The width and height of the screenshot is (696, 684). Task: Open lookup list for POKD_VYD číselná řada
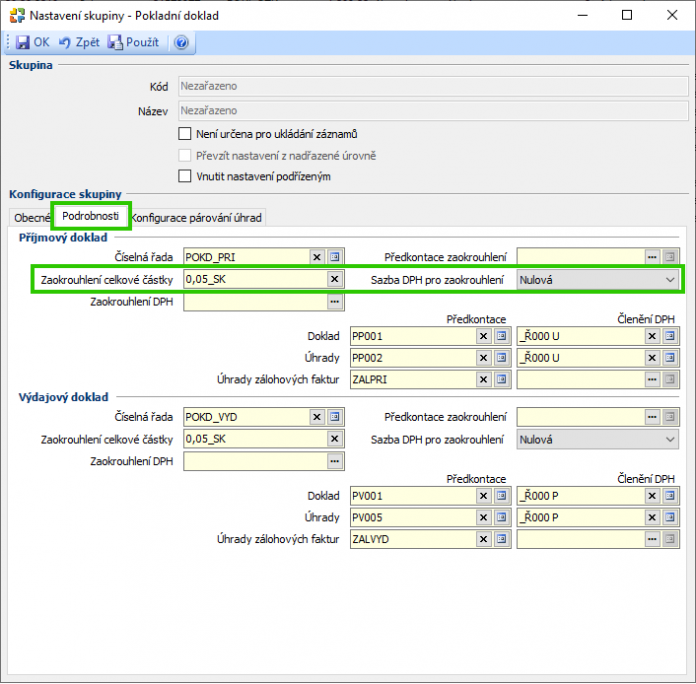[335, 417]
